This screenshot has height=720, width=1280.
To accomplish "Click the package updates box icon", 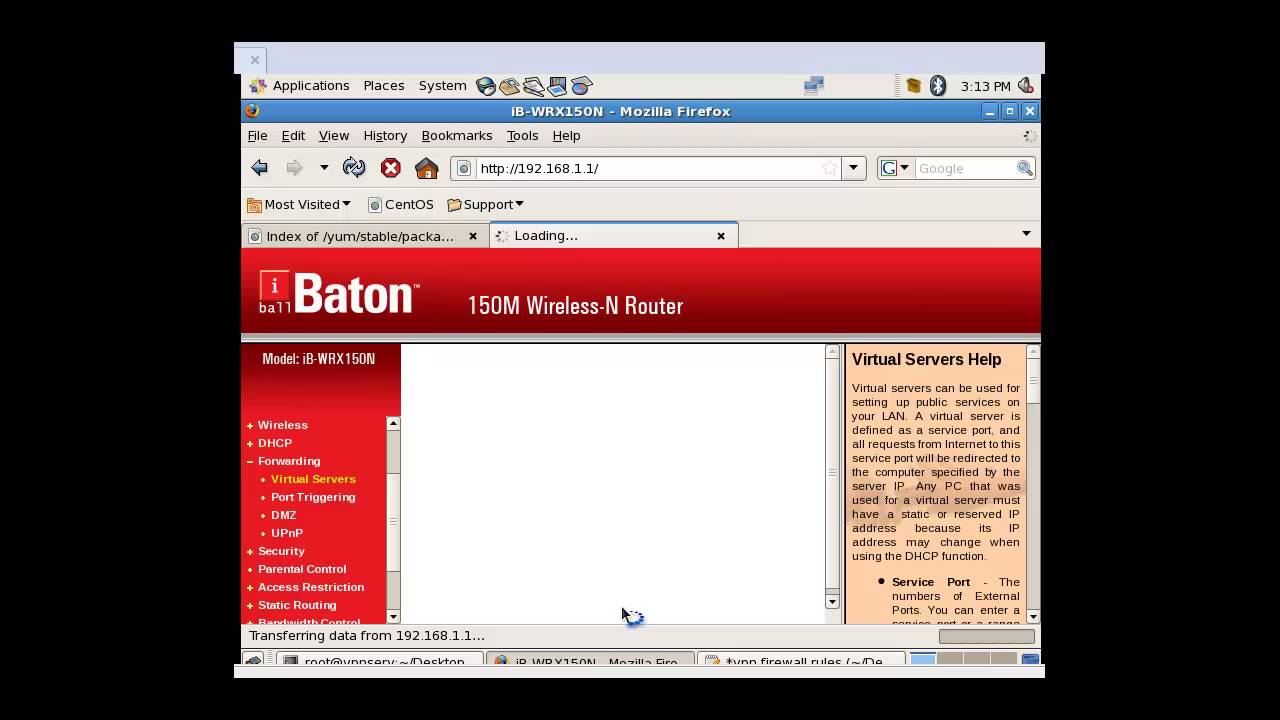I will (x=913, y=86).
